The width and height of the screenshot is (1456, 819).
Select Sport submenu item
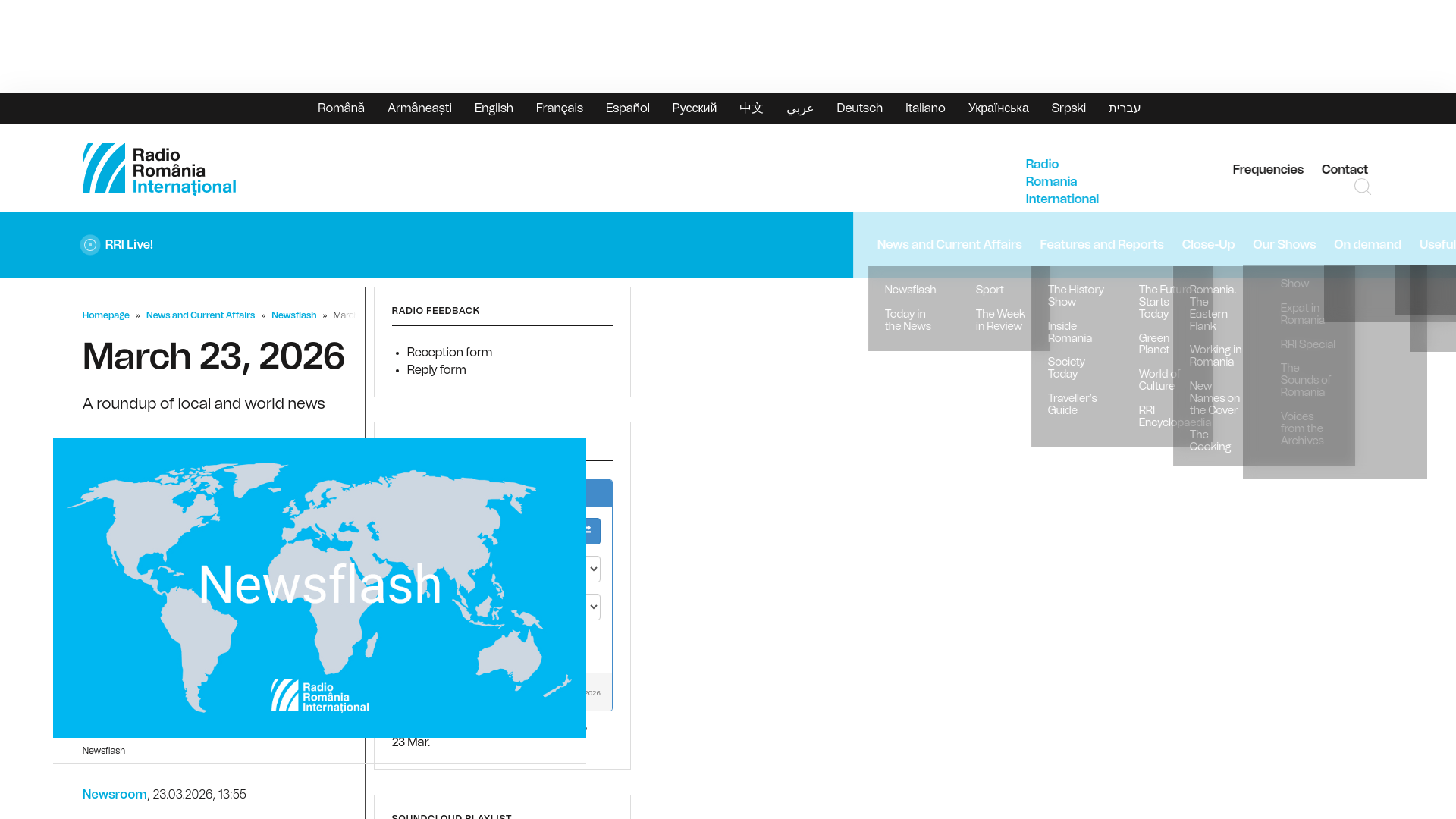[x=990, y=290]
